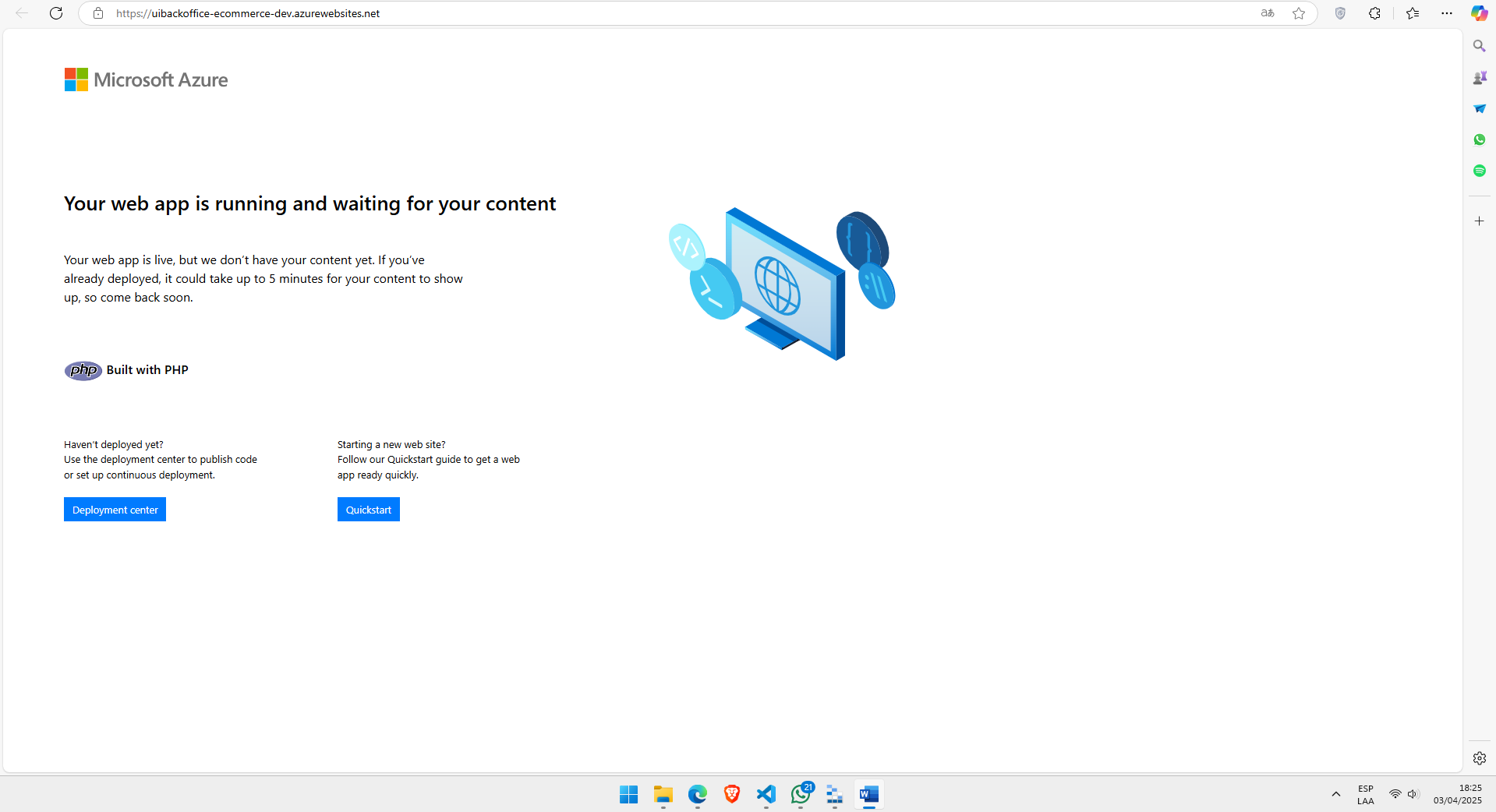Open Spotify in the Edge sidebar

(1479, 171)
